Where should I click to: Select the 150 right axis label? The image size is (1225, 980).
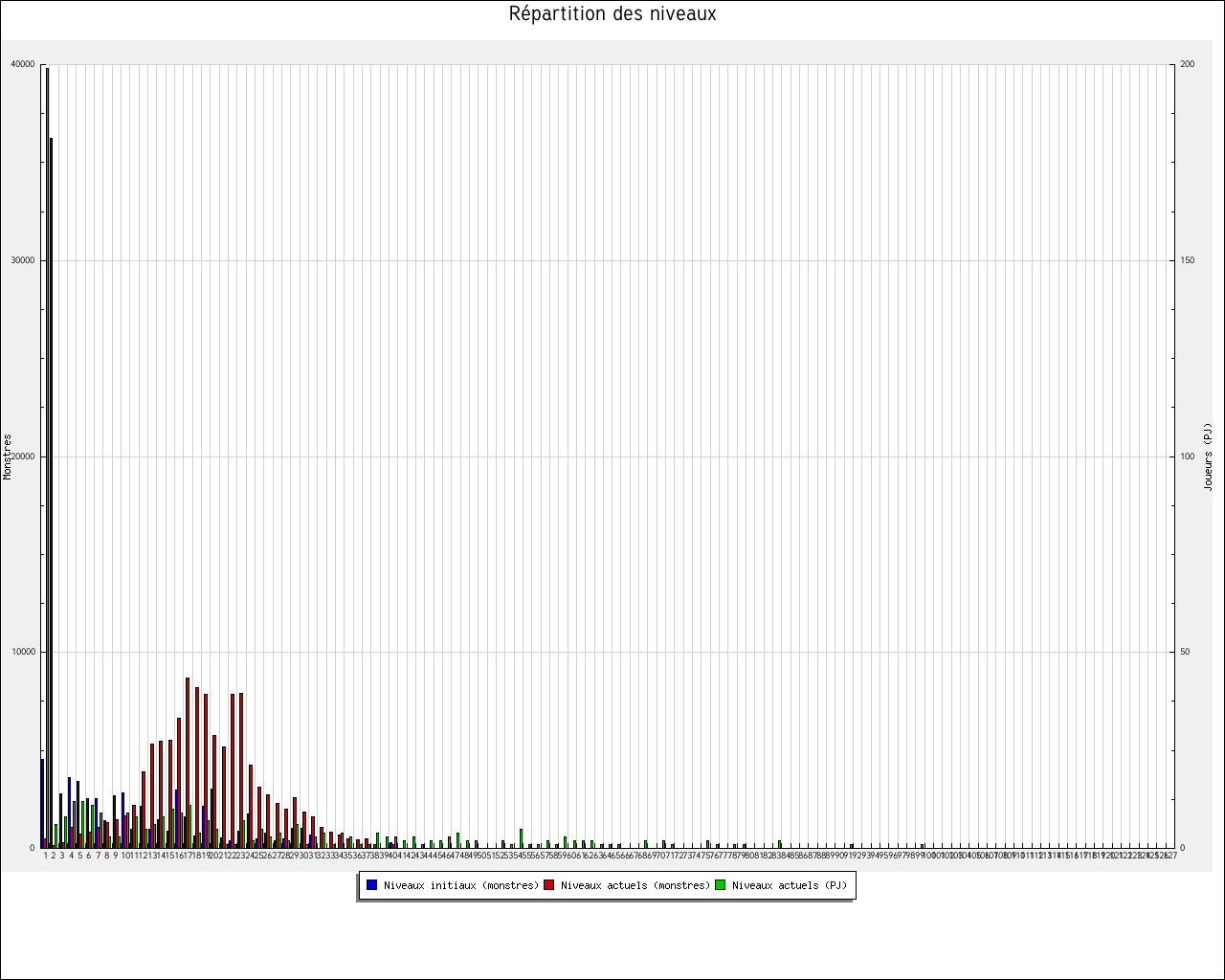(x=1188, y=260)
